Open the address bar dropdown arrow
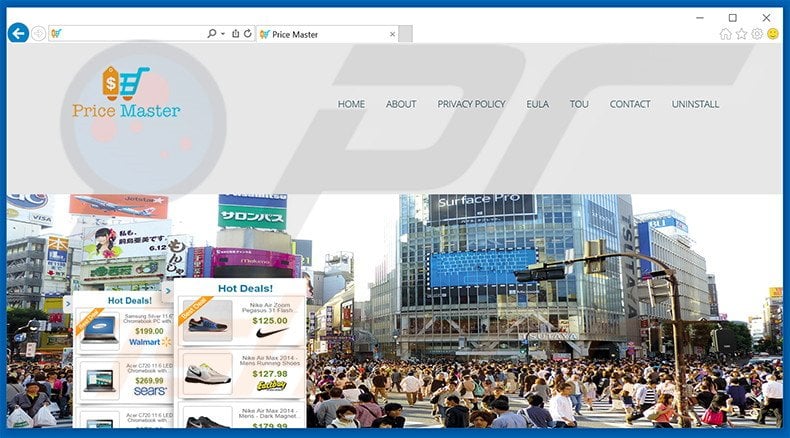Viewport: 790px width, 438px height. (223, 34)
